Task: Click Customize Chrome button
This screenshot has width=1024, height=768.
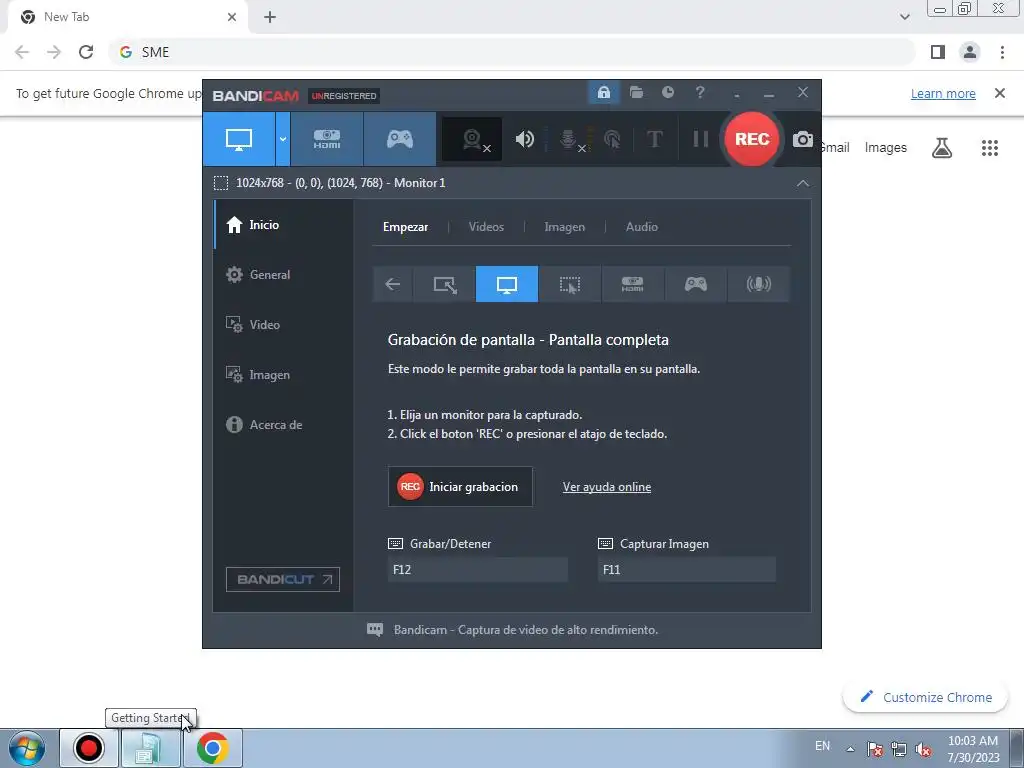Action: pos(926,697)
